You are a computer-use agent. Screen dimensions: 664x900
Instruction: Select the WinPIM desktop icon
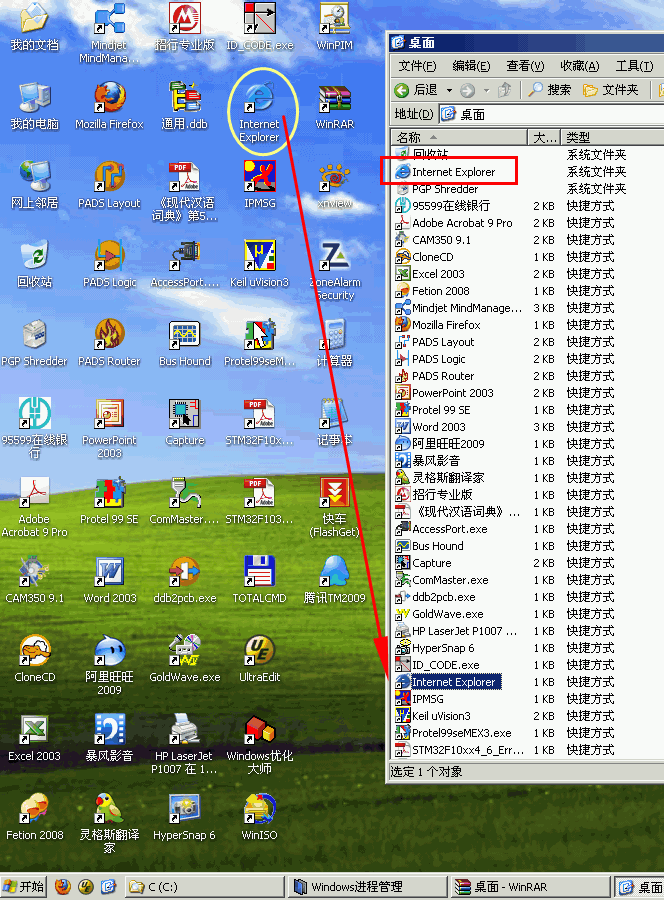[335, 27]
